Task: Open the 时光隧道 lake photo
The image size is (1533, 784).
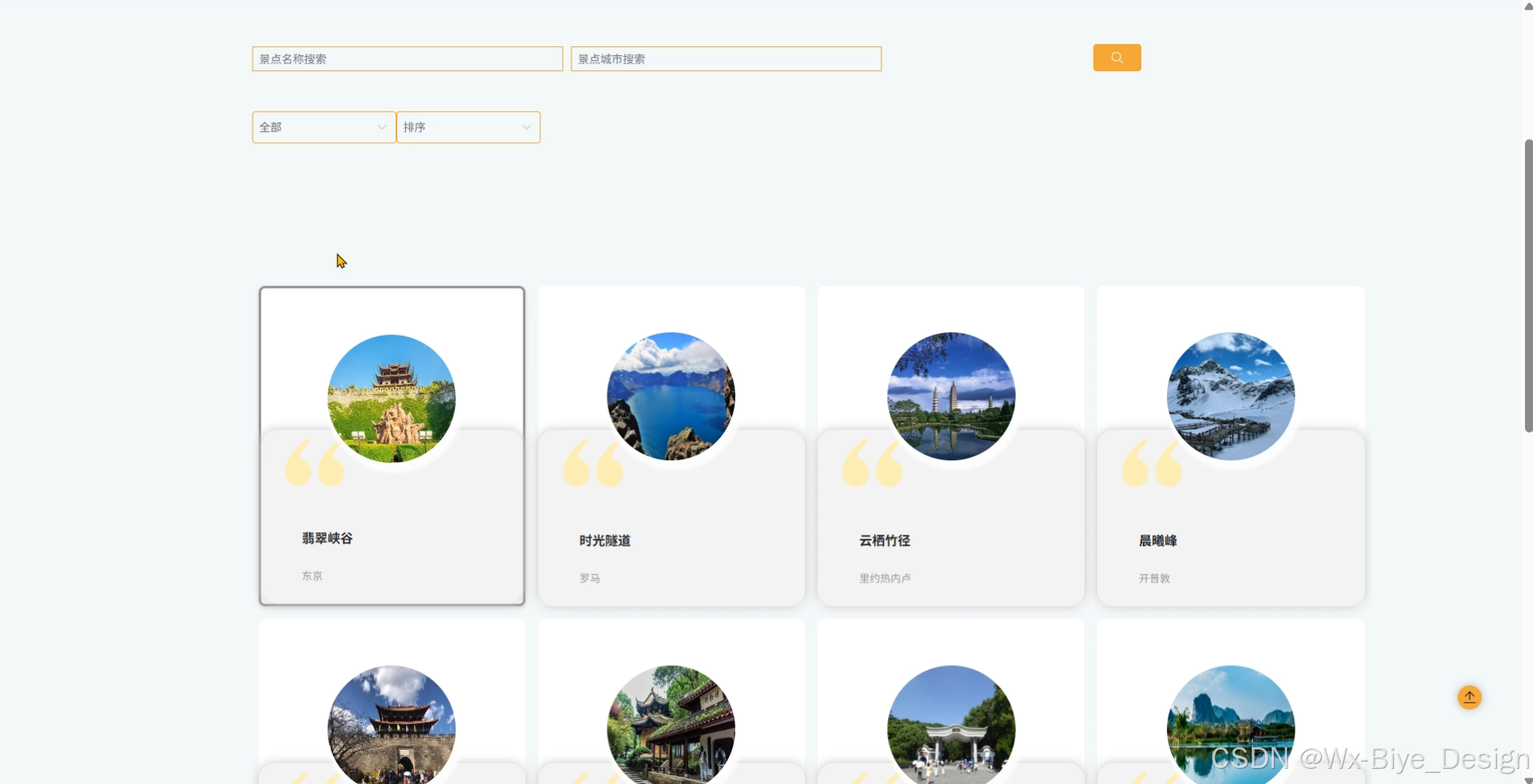Action: [x=671, y=396]
